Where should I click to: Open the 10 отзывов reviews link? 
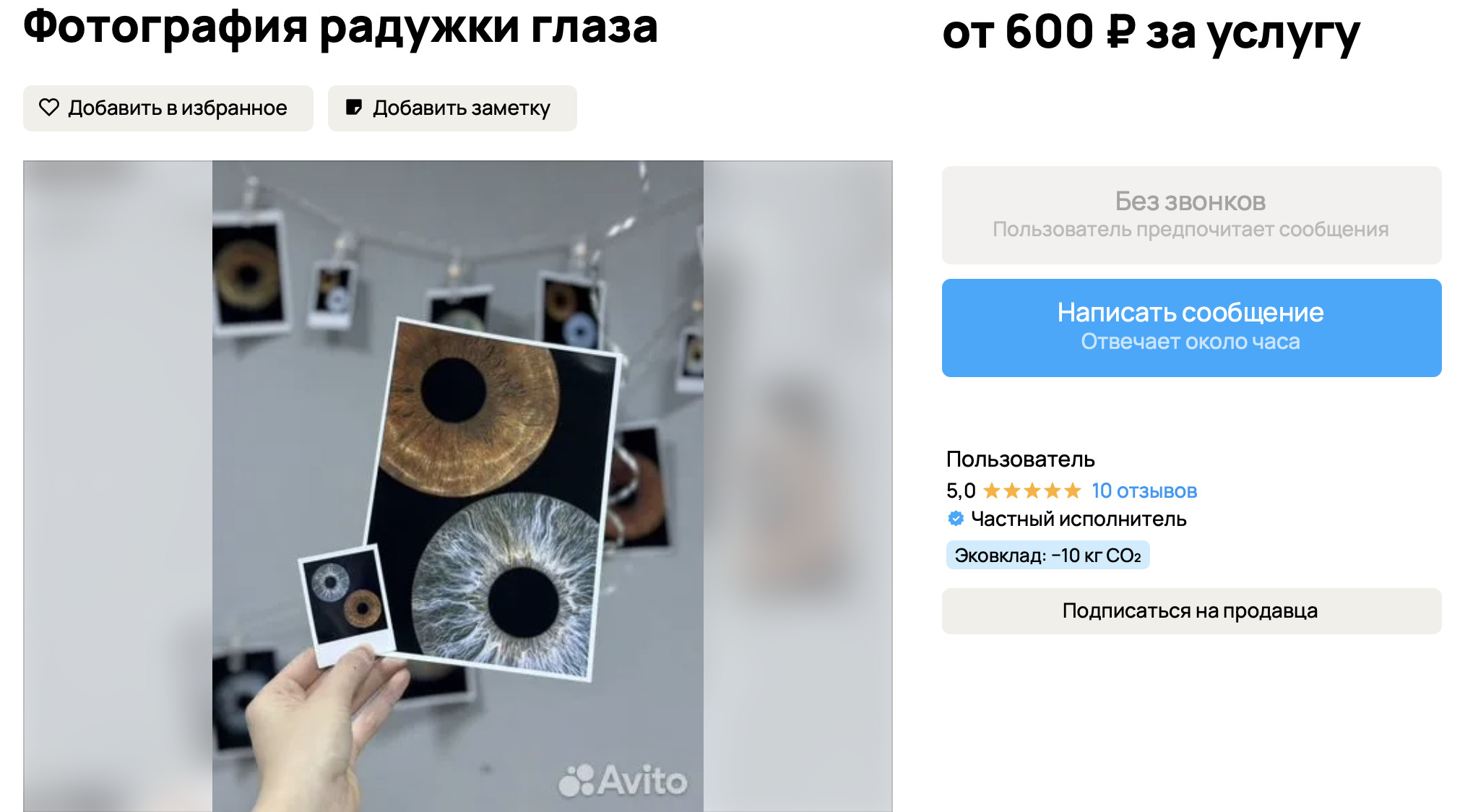click(1144, 491)
